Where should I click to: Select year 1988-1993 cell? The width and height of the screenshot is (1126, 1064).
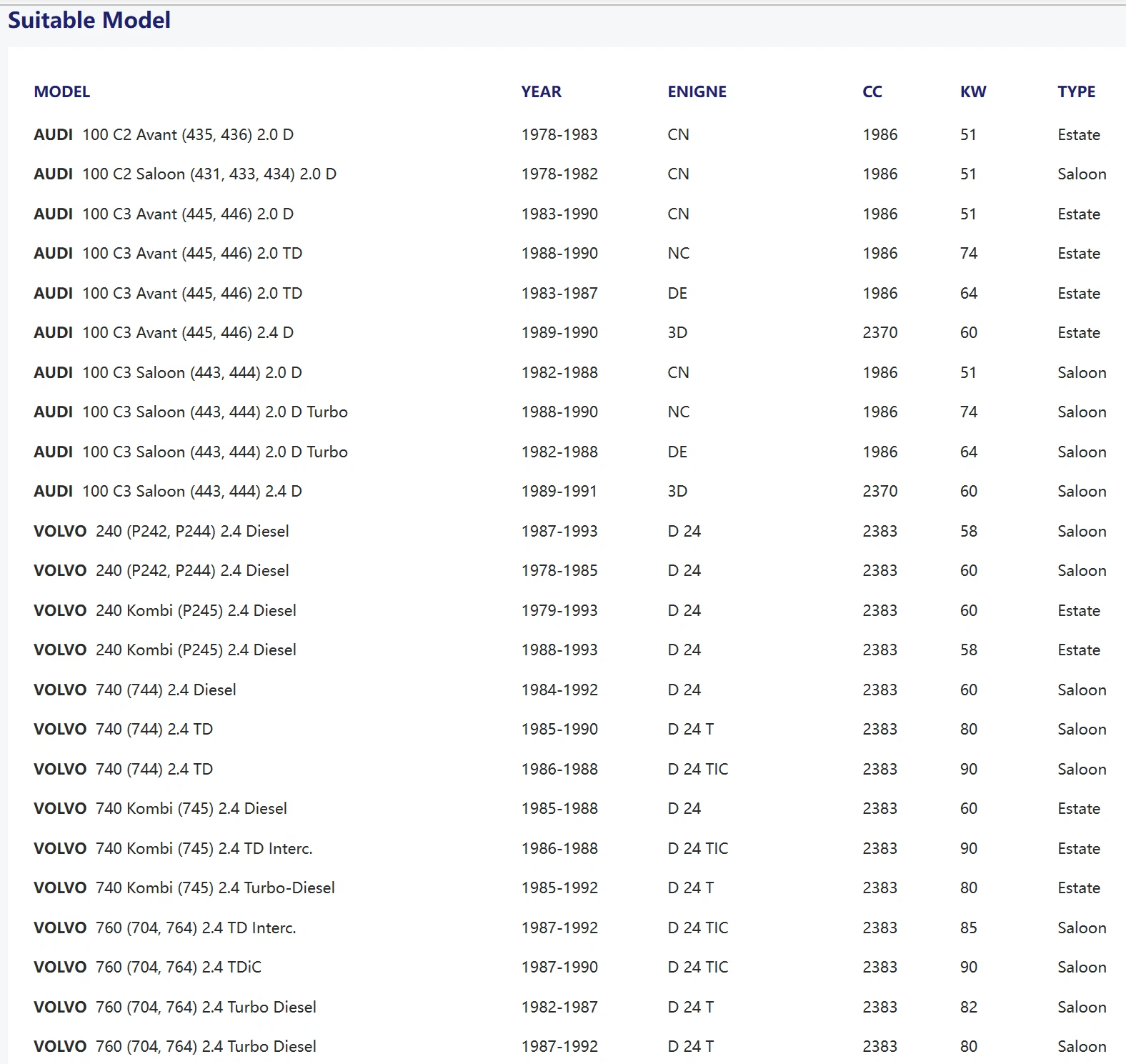tap(559, 650)
